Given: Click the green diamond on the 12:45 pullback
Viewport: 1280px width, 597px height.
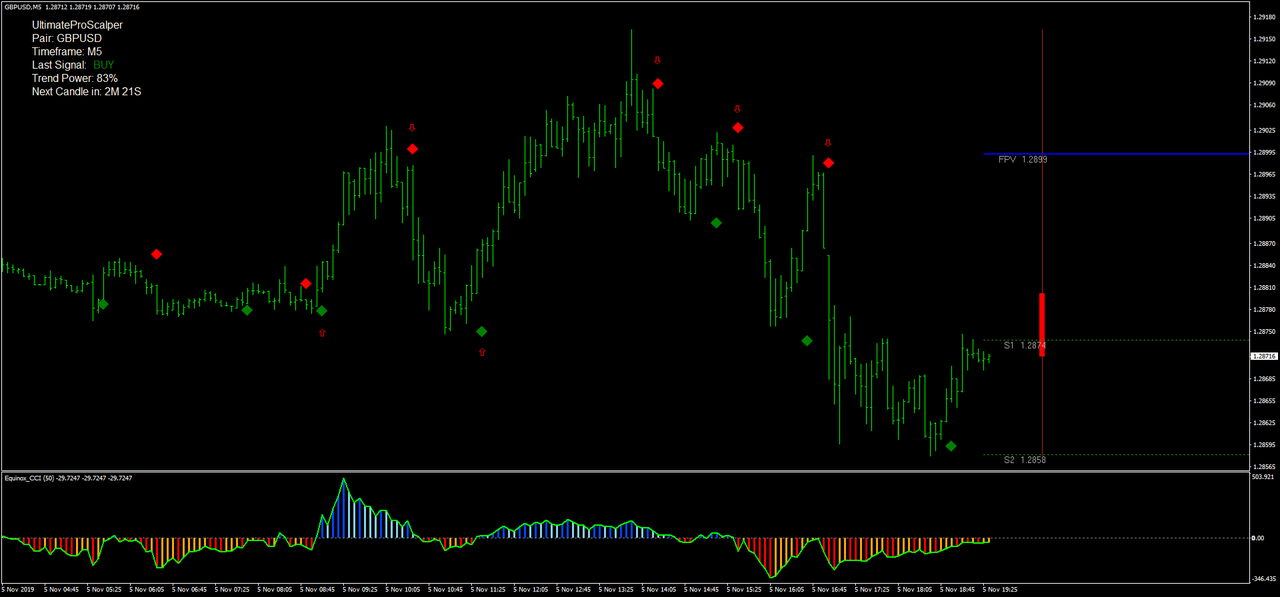Looking at the screenshot, I should pyautogui.click(x=715, y=222).
